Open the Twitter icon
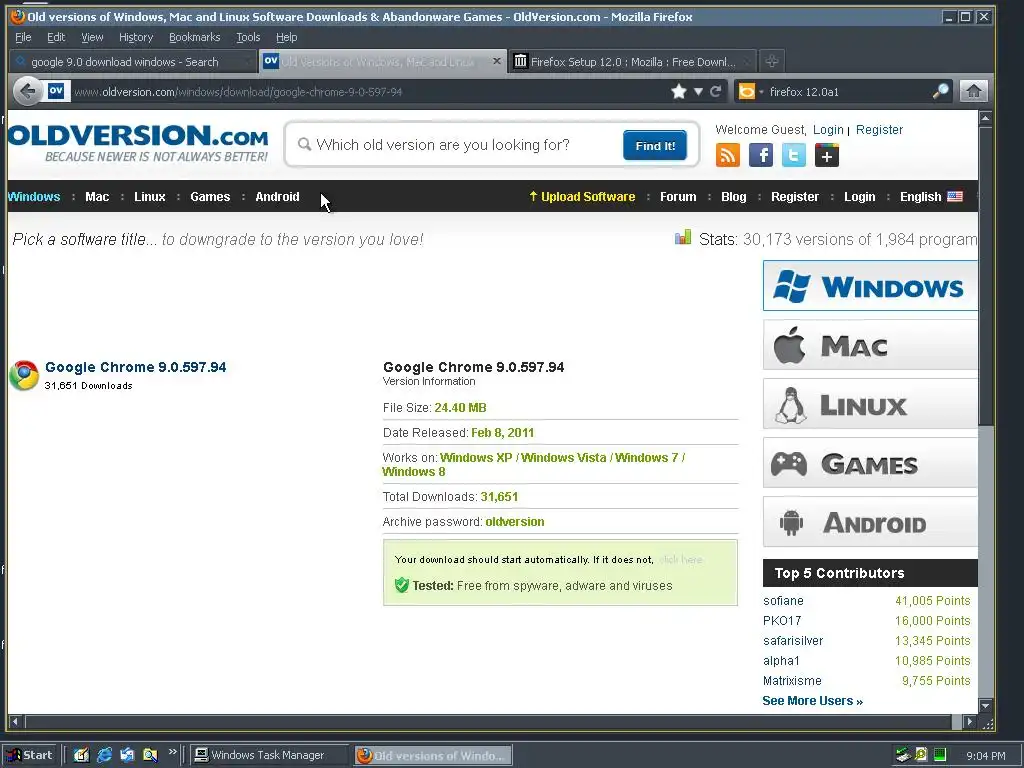Screen dimensions: 1024x768 pyautogui.click(x=793, y=155)
